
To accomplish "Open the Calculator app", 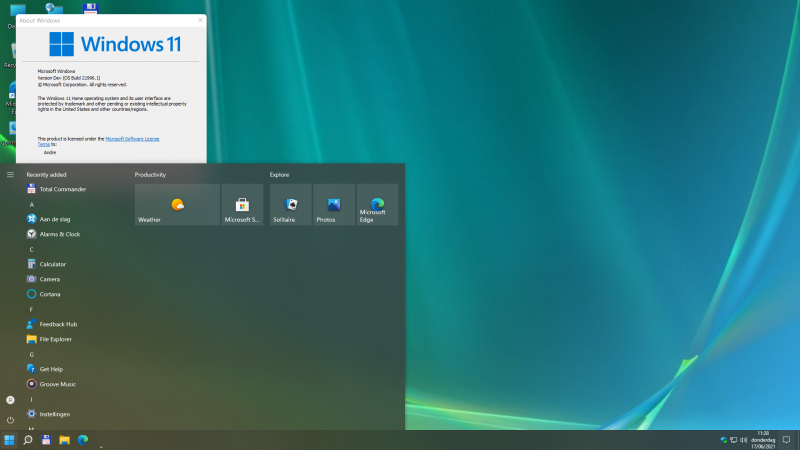I will tap(52, 264).
